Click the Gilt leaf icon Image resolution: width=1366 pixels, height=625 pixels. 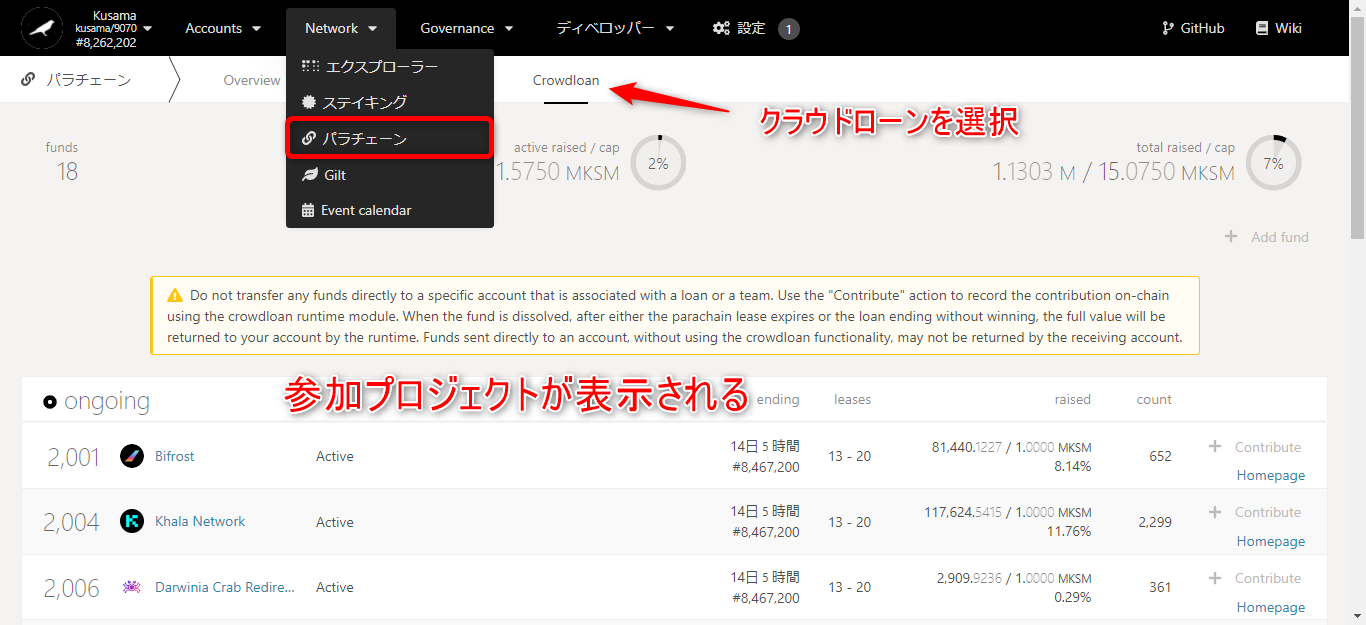pos(310,175)
